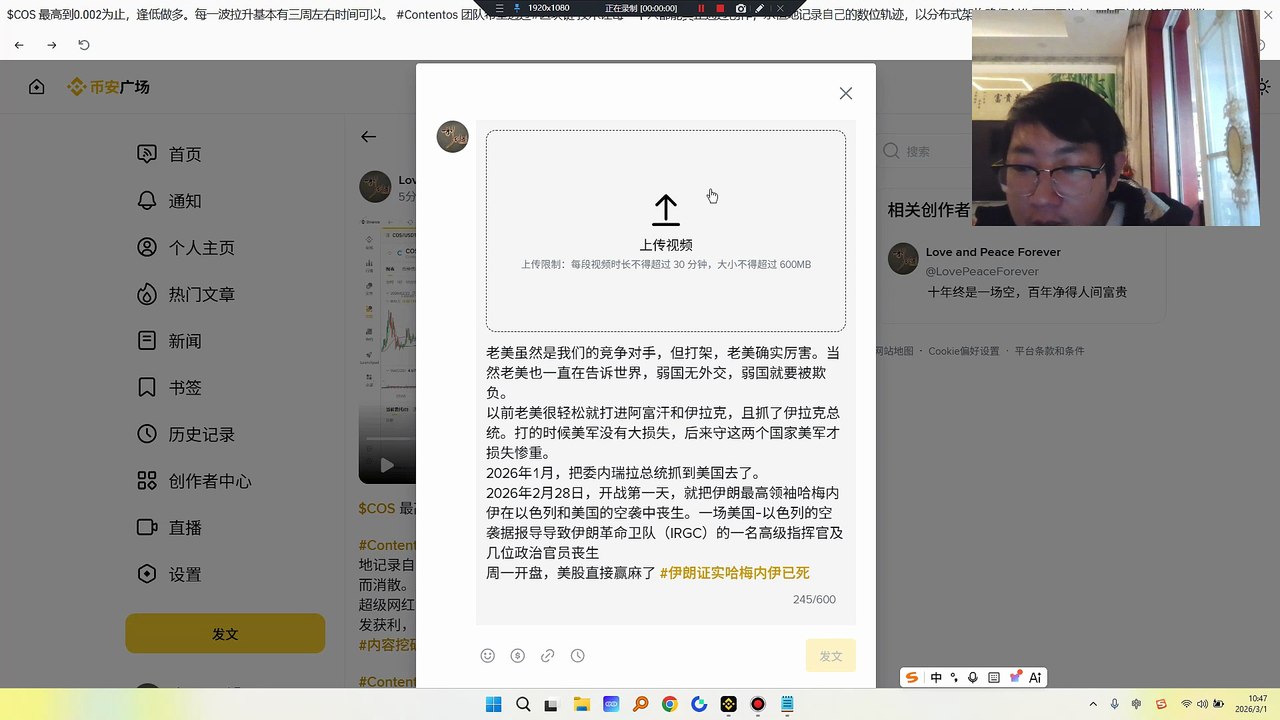
Task: Open 通知 notifications
Action: 185,201
